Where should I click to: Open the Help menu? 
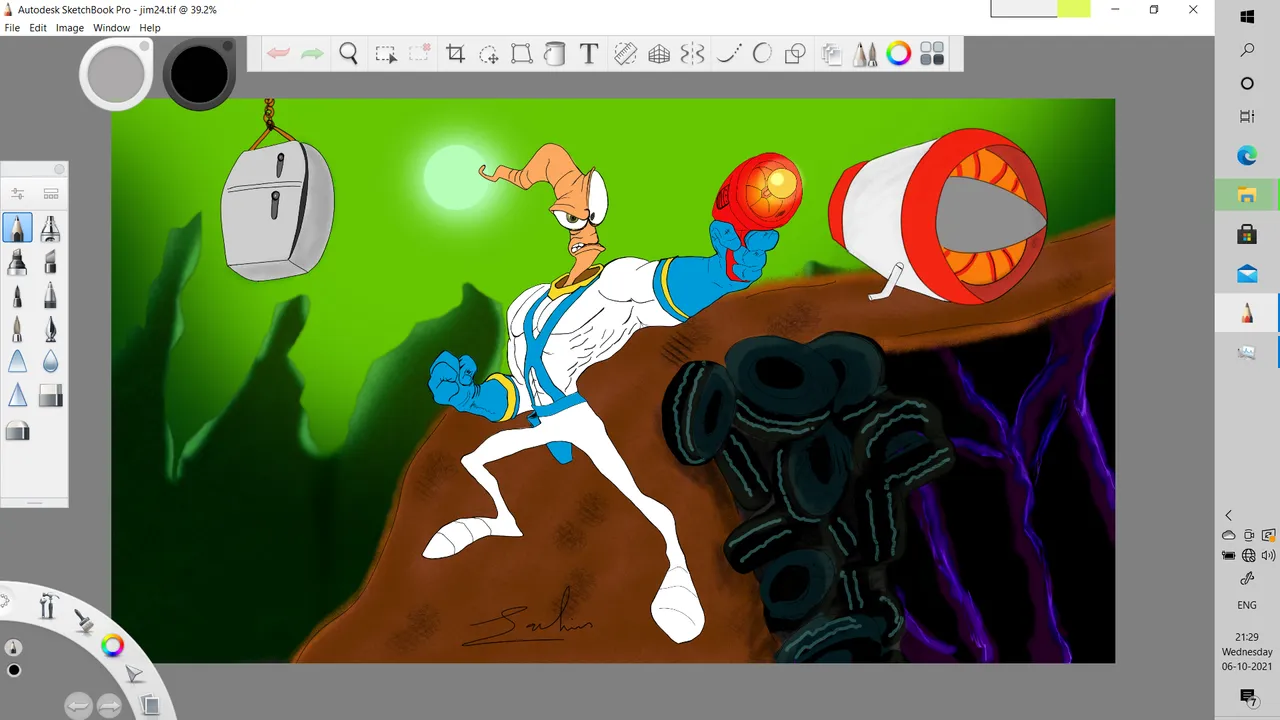pyautogui.click(x=150, y=28)
